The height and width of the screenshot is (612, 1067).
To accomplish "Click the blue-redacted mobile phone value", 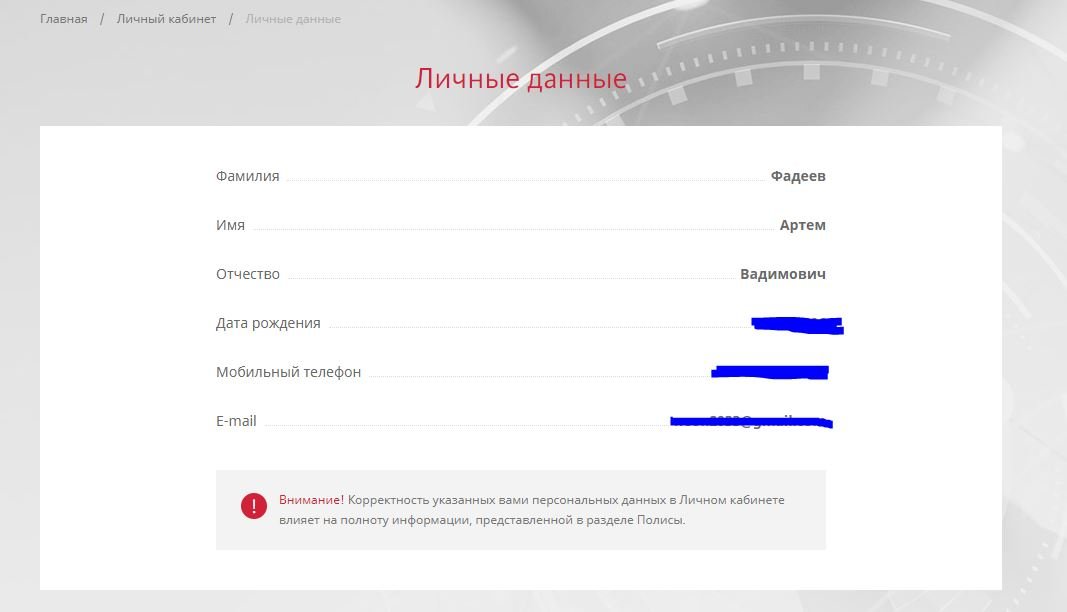I will (770, 373).
